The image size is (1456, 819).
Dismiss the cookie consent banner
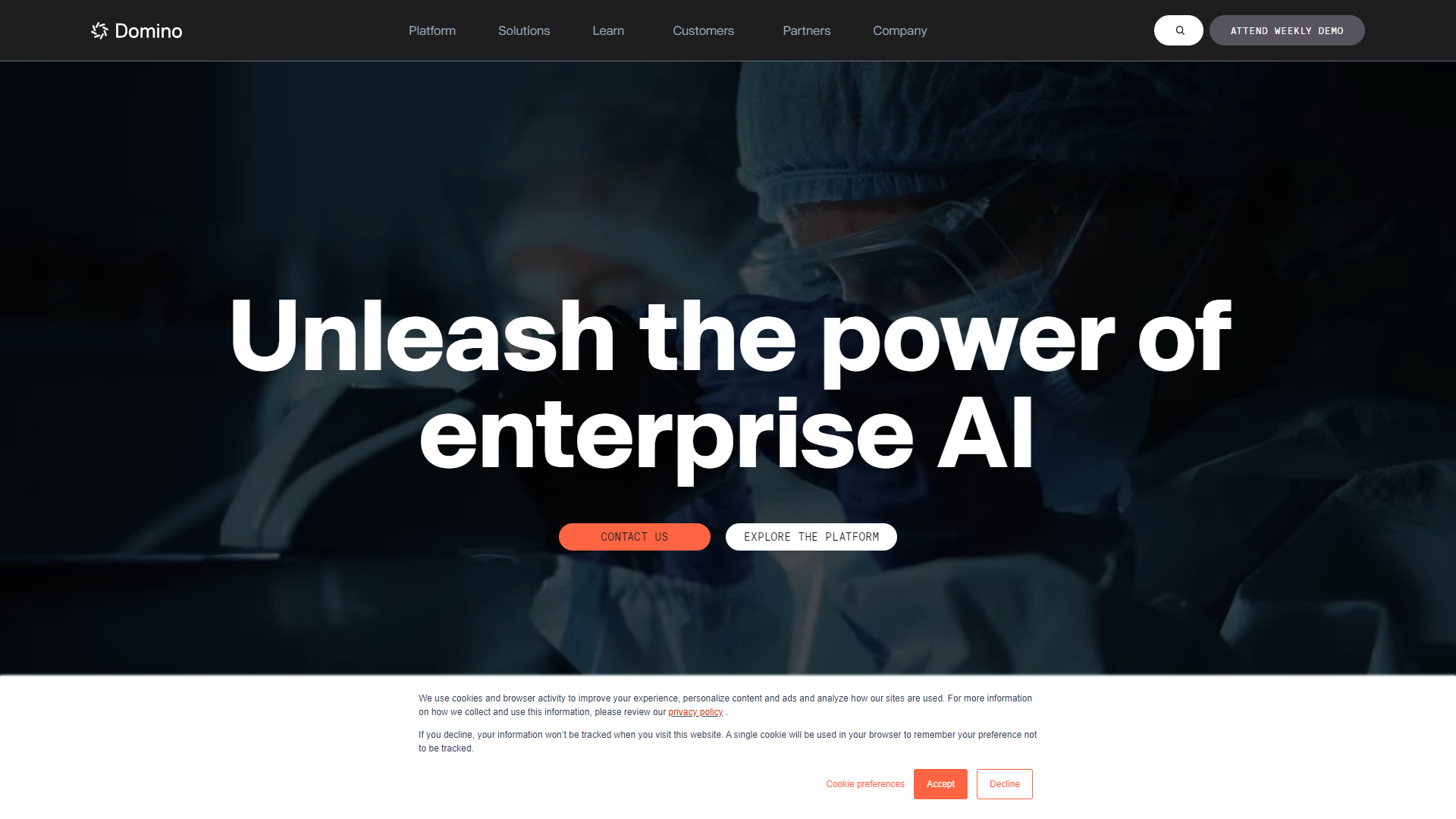tap(1004, 783)
